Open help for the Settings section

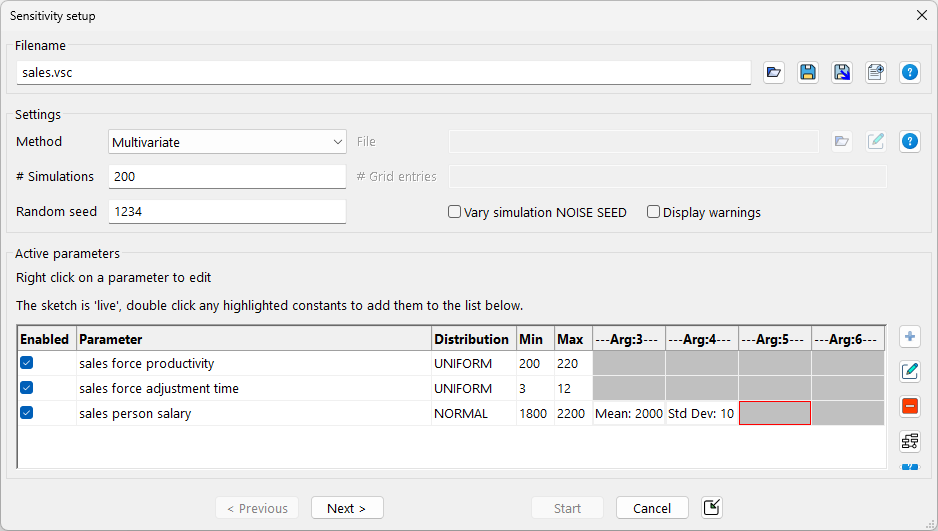pyautogui.click(x=910, y=141)
